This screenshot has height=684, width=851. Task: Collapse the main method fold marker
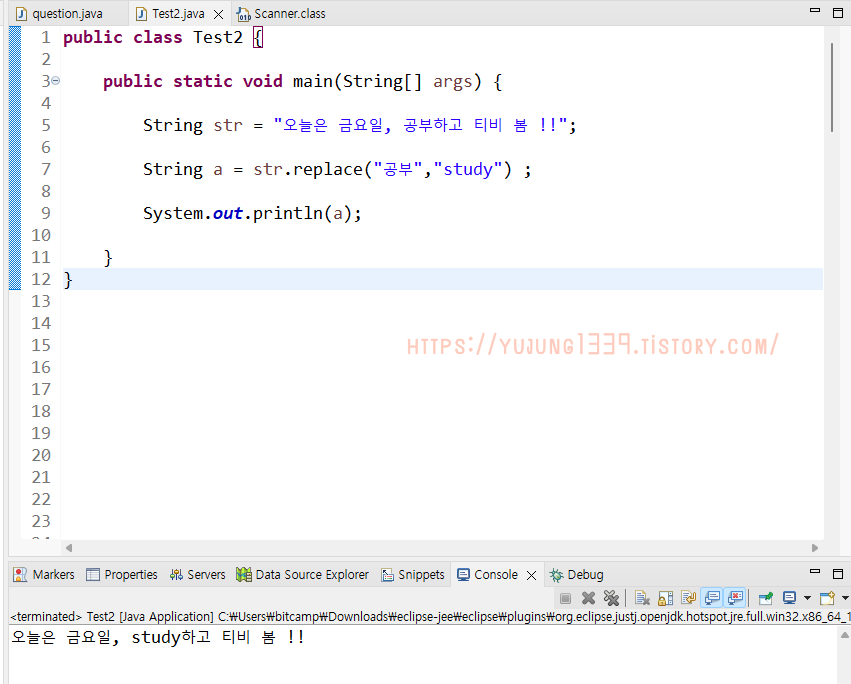tap(55, 81)
